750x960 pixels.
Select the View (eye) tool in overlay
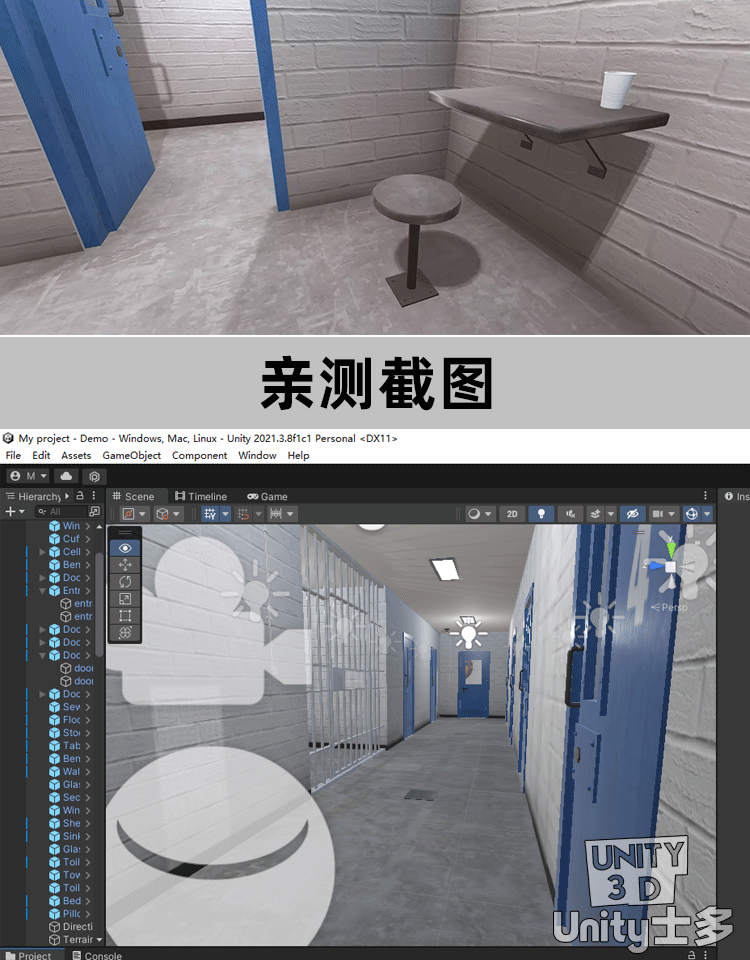pyautogui.click(x=125, y=548)
